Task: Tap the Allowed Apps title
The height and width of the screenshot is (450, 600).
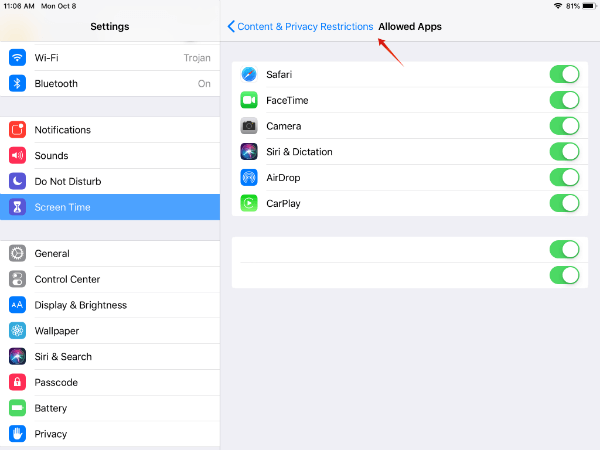Action: pos(410,26)
